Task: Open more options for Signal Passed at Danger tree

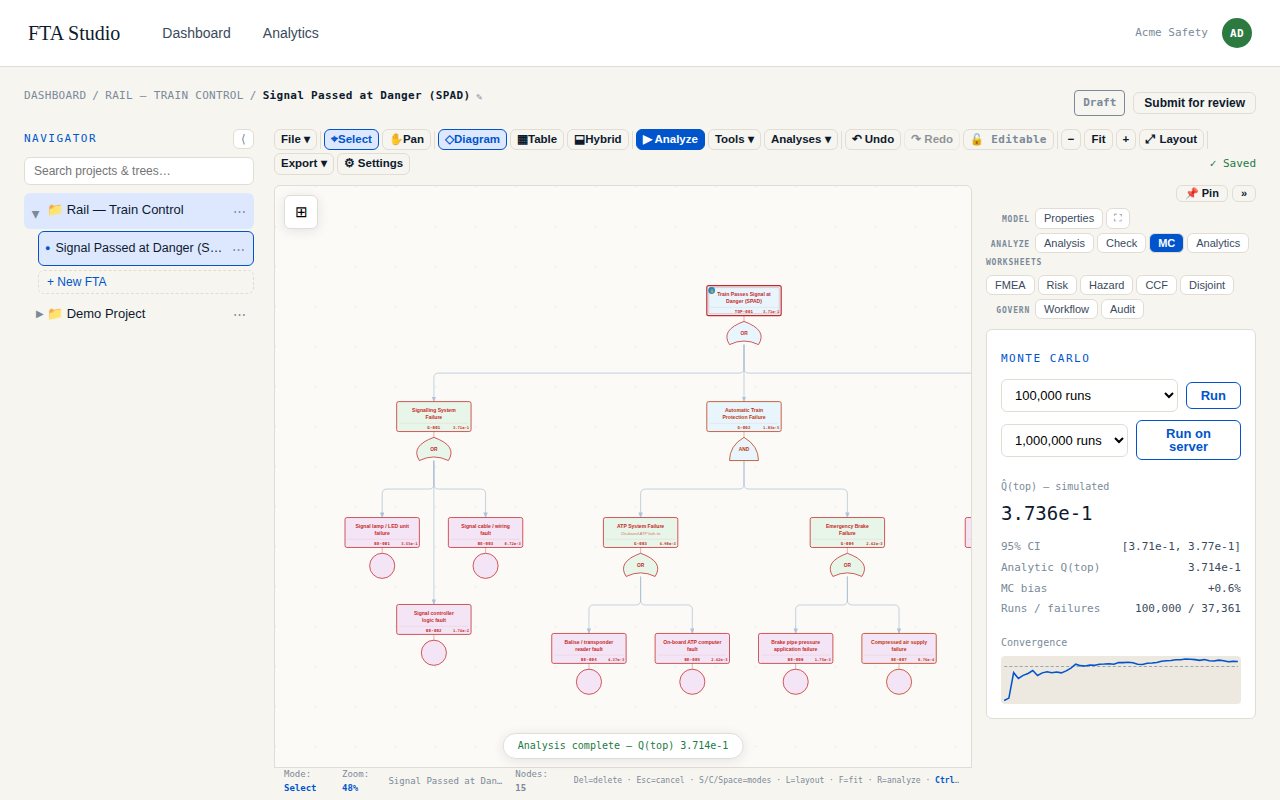Action: coord(239,248)
